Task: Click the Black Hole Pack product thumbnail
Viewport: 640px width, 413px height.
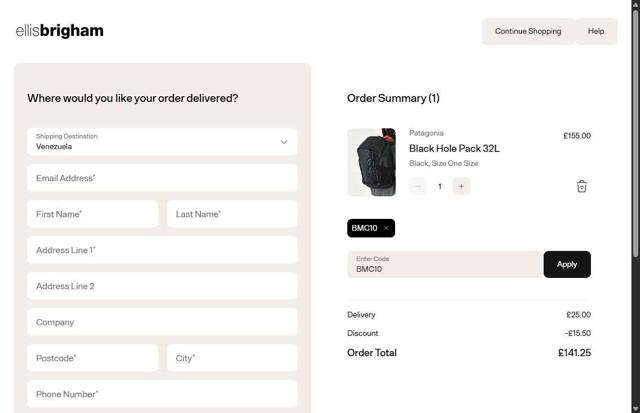Action: pos(371,162)
